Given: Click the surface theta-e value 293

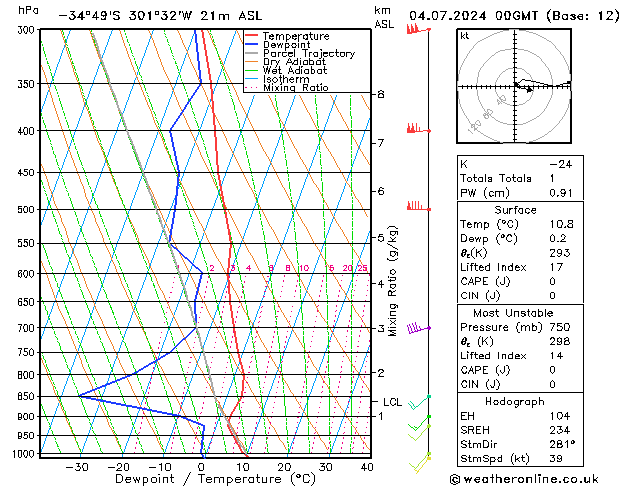Looking at the screenshot, I should coord(560,253).
